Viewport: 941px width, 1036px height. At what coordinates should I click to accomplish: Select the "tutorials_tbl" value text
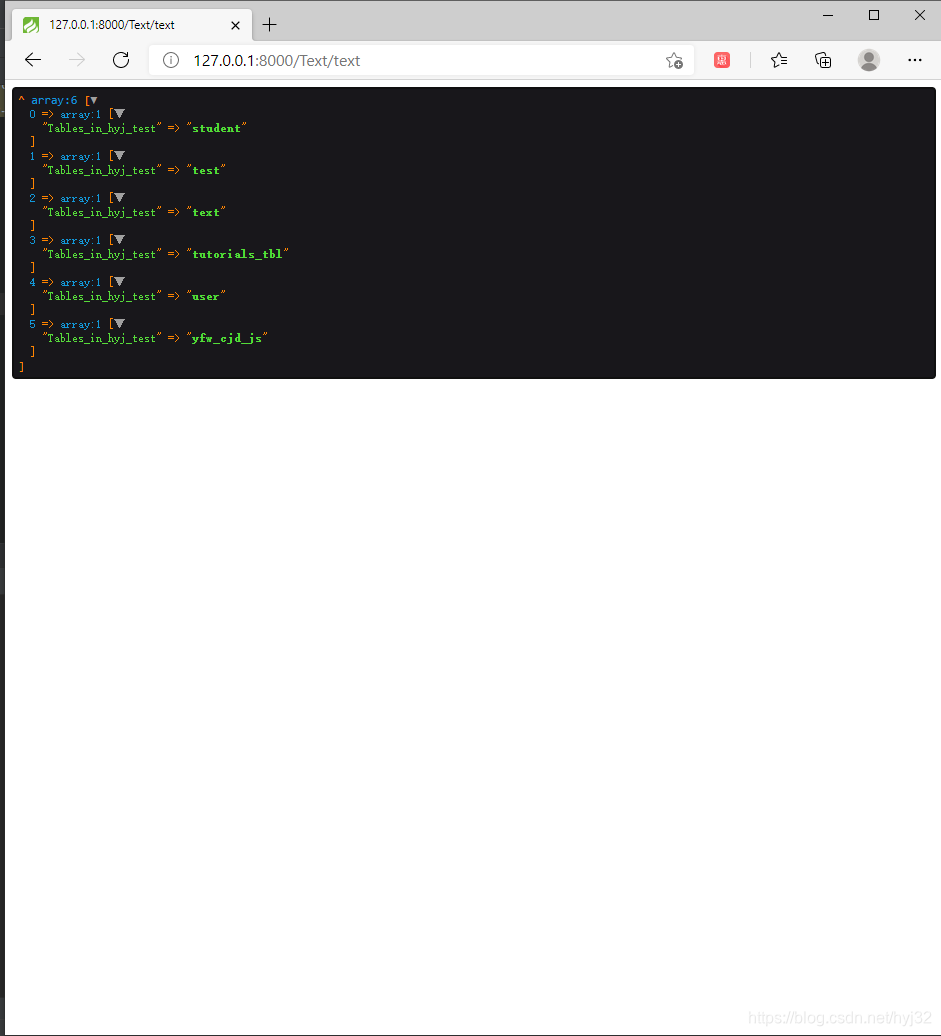pyautogui.click(x=237, y=254)
